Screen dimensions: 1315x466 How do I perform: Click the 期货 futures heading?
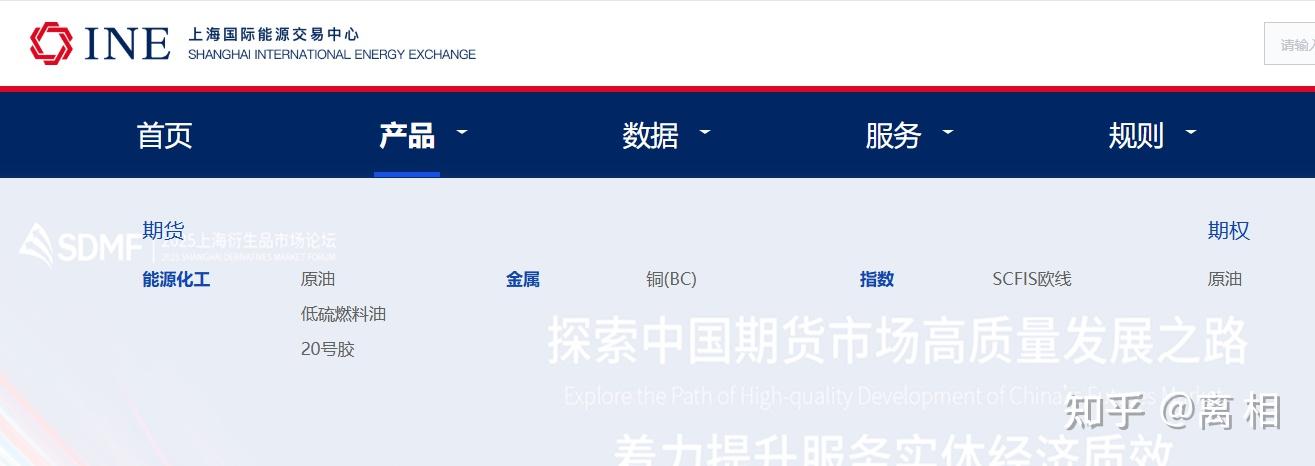163,231
